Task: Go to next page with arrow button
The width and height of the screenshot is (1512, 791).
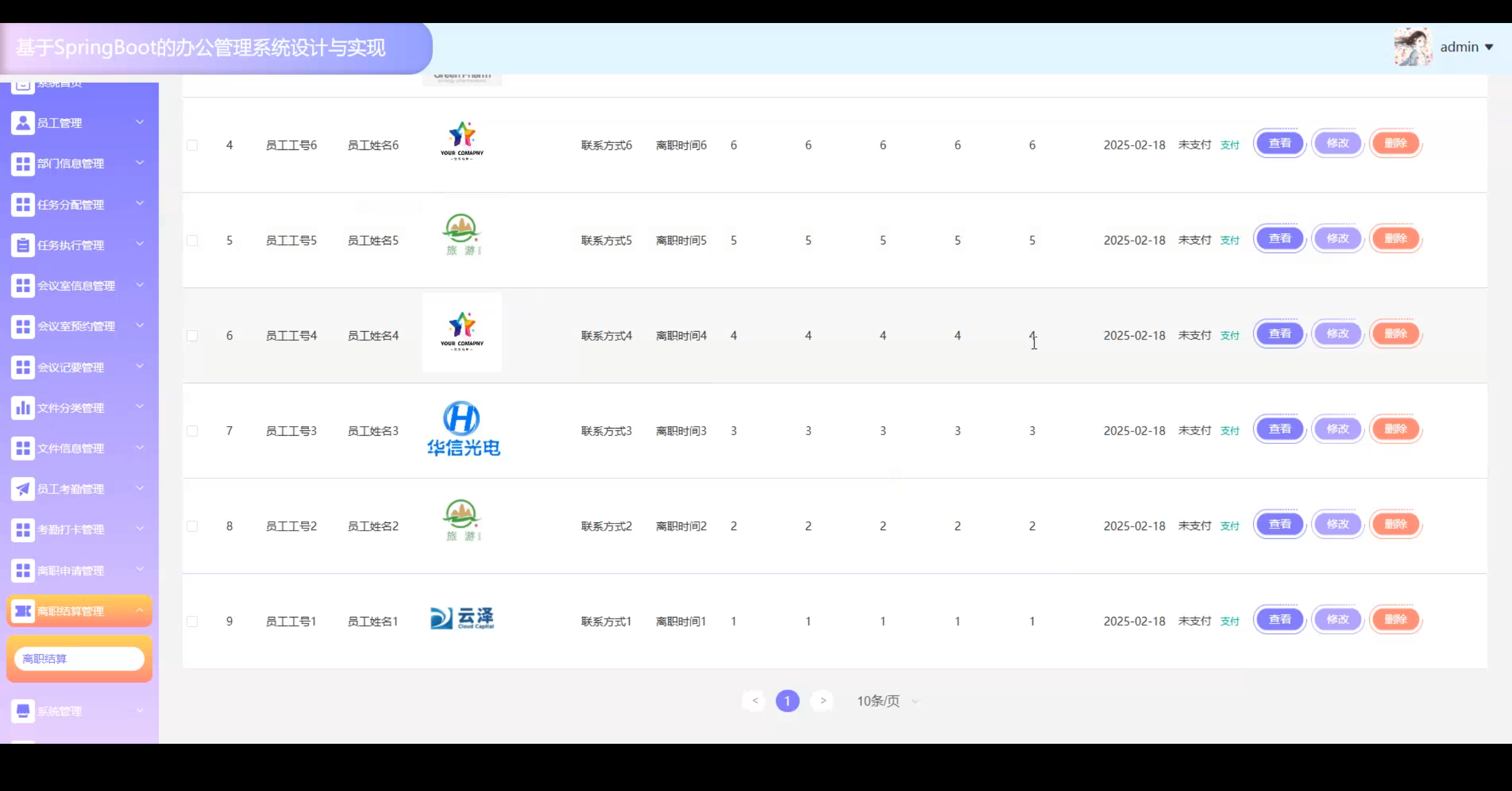Action: (822, 701)
